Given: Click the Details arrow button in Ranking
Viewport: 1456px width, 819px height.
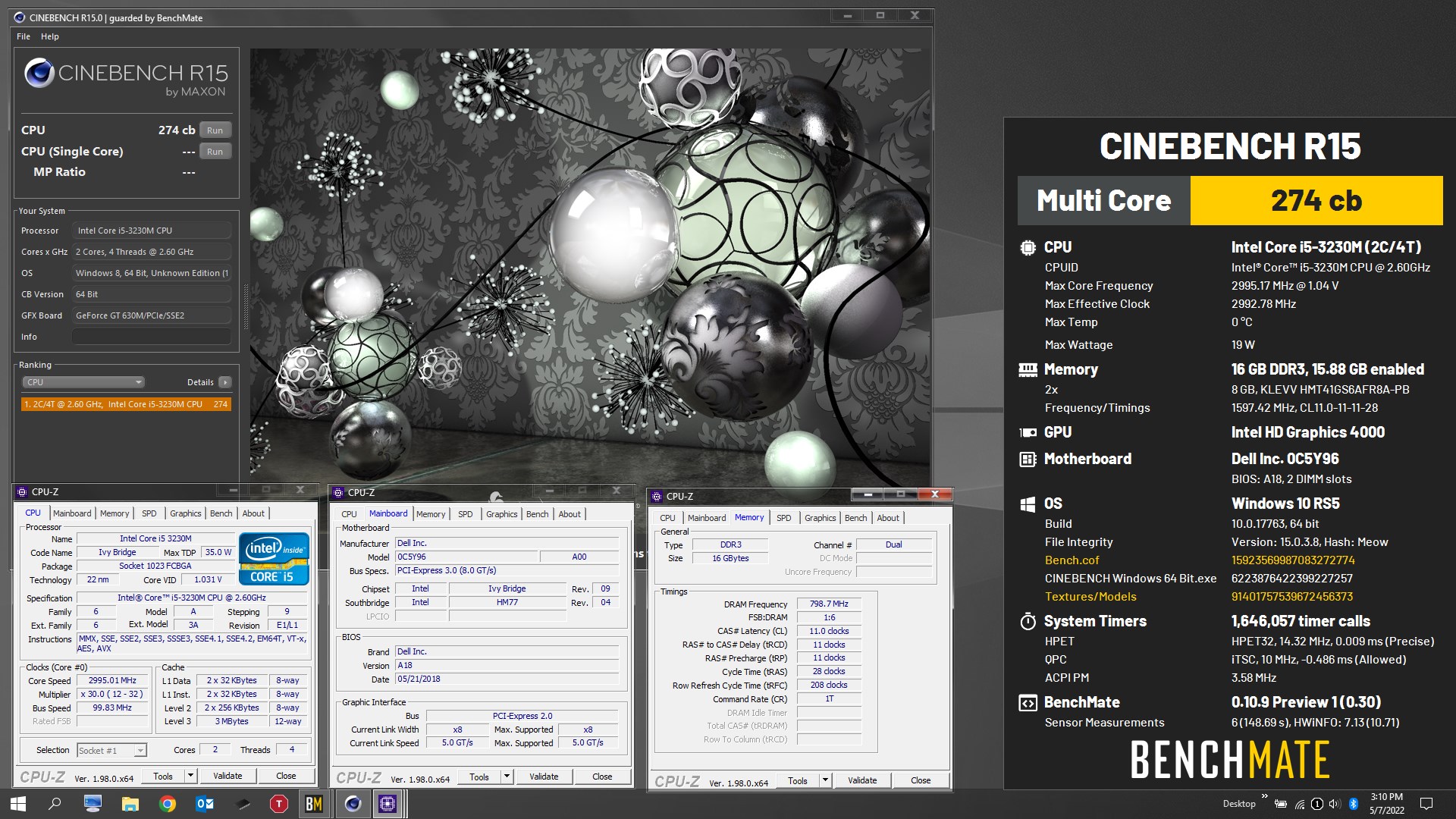Looking at the screenshot, I should tap(225, 382).
